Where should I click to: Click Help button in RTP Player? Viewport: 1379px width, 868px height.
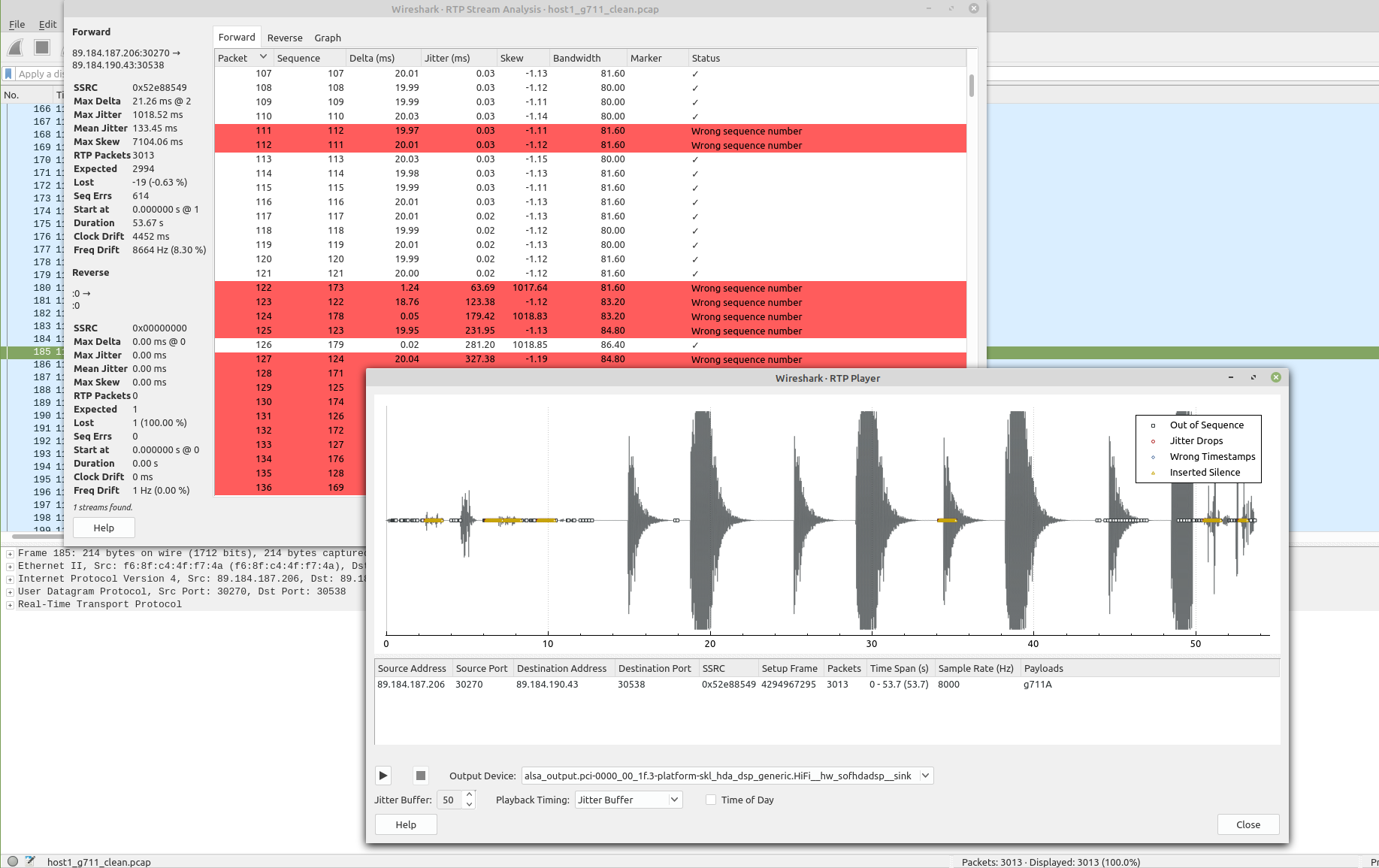(406, 824)
